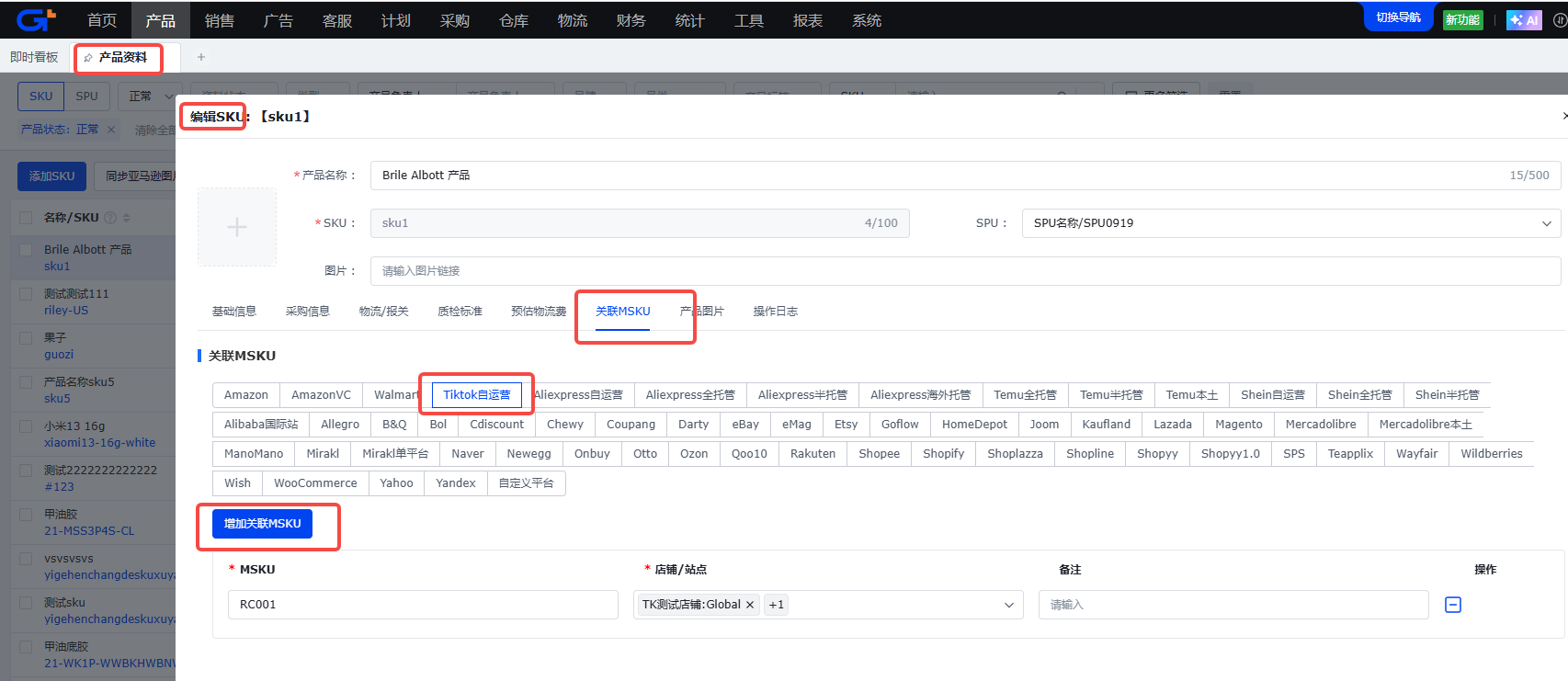
Task: Remove the 产品状态: 正常 filter tag
Action: coord(111,130)
